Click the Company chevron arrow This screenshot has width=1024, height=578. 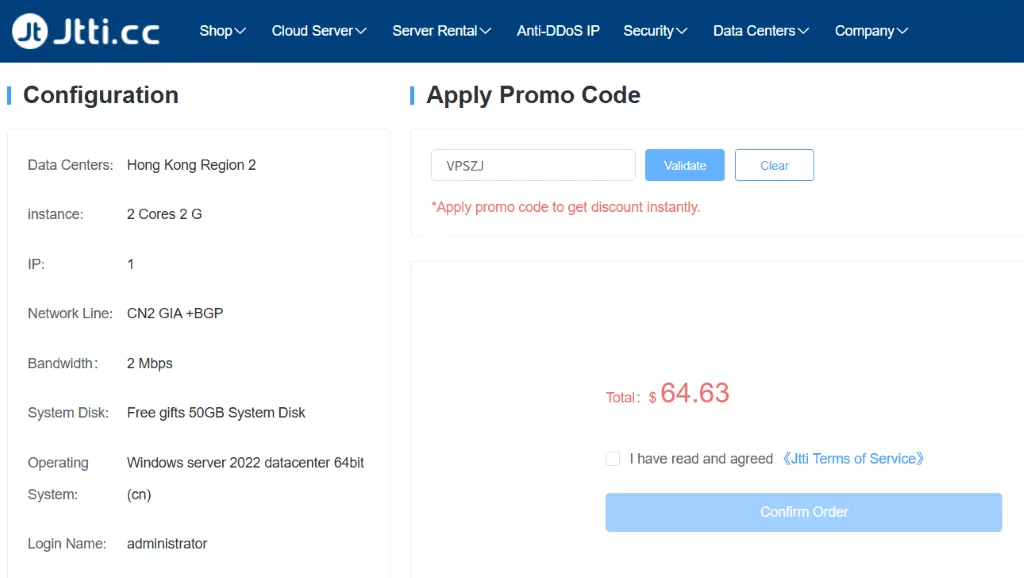pyautogui.click(x=903, y=32)
